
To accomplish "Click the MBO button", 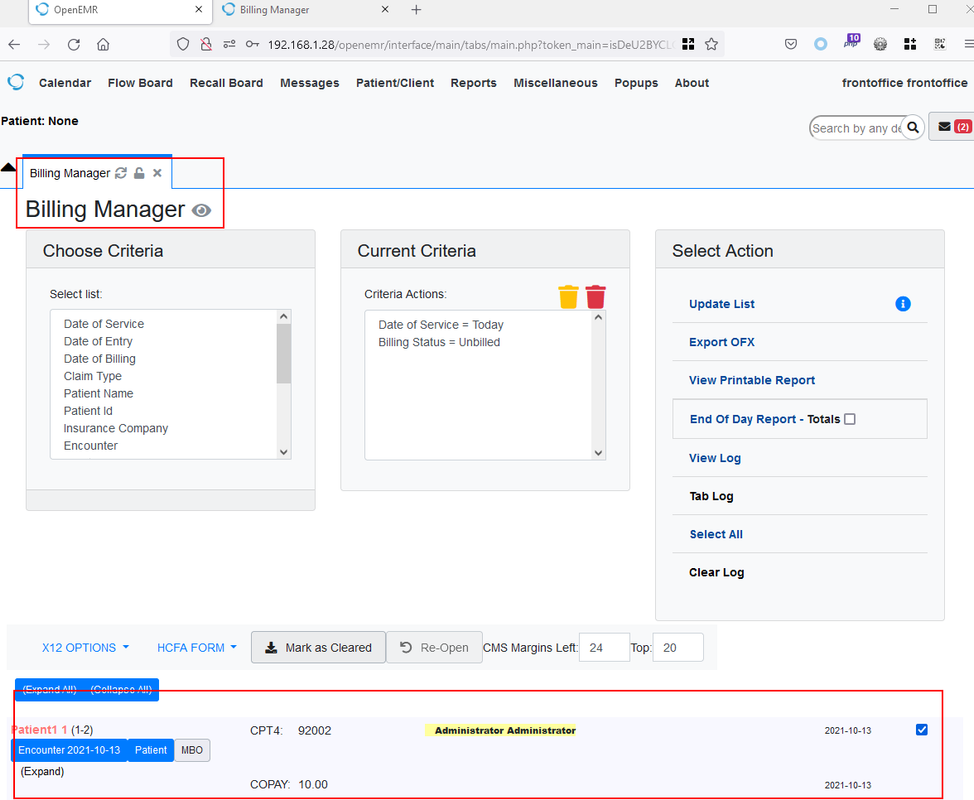I will tap(192, 750).
